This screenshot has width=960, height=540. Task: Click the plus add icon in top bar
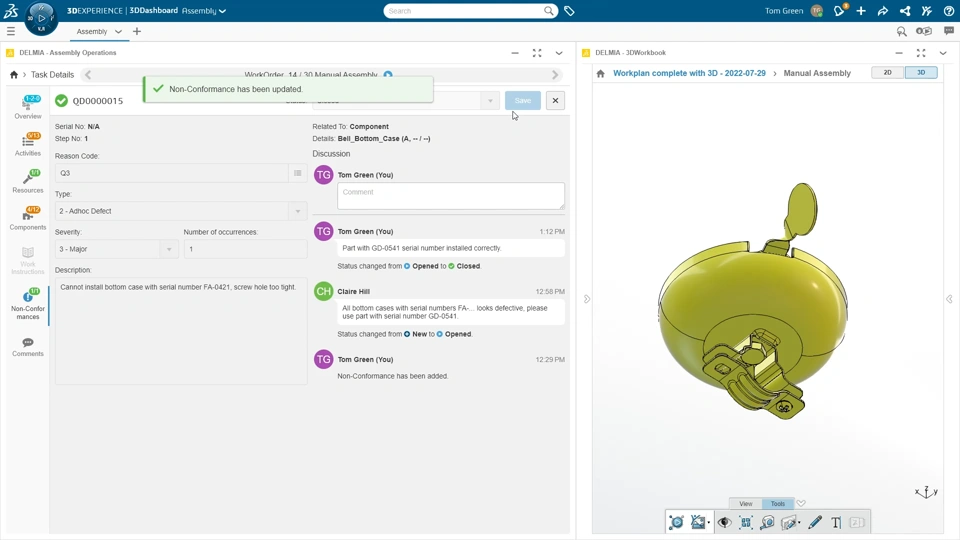(x=861, y=10)
